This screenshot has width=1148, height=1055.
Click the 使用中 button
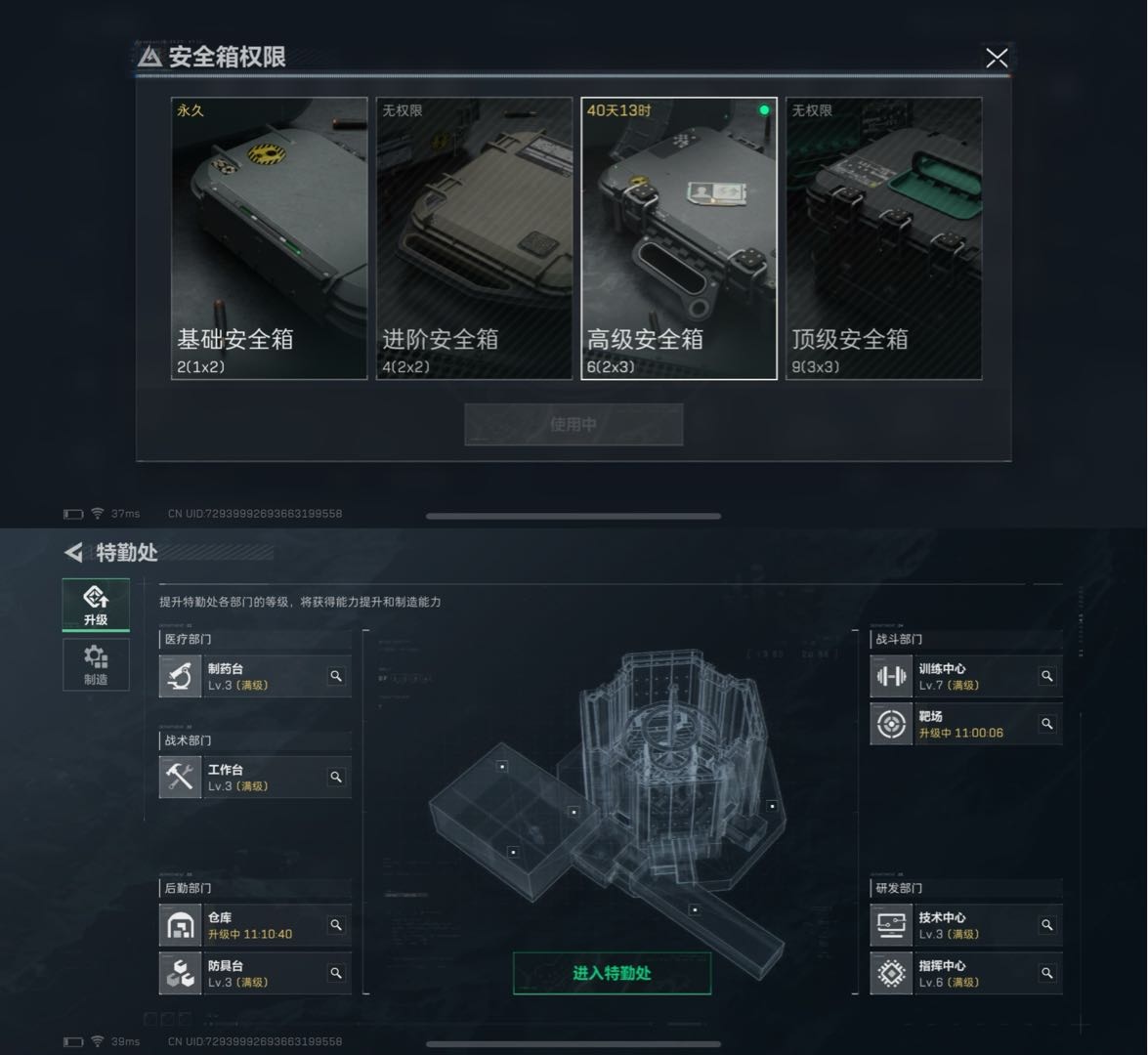pos(574,425)
